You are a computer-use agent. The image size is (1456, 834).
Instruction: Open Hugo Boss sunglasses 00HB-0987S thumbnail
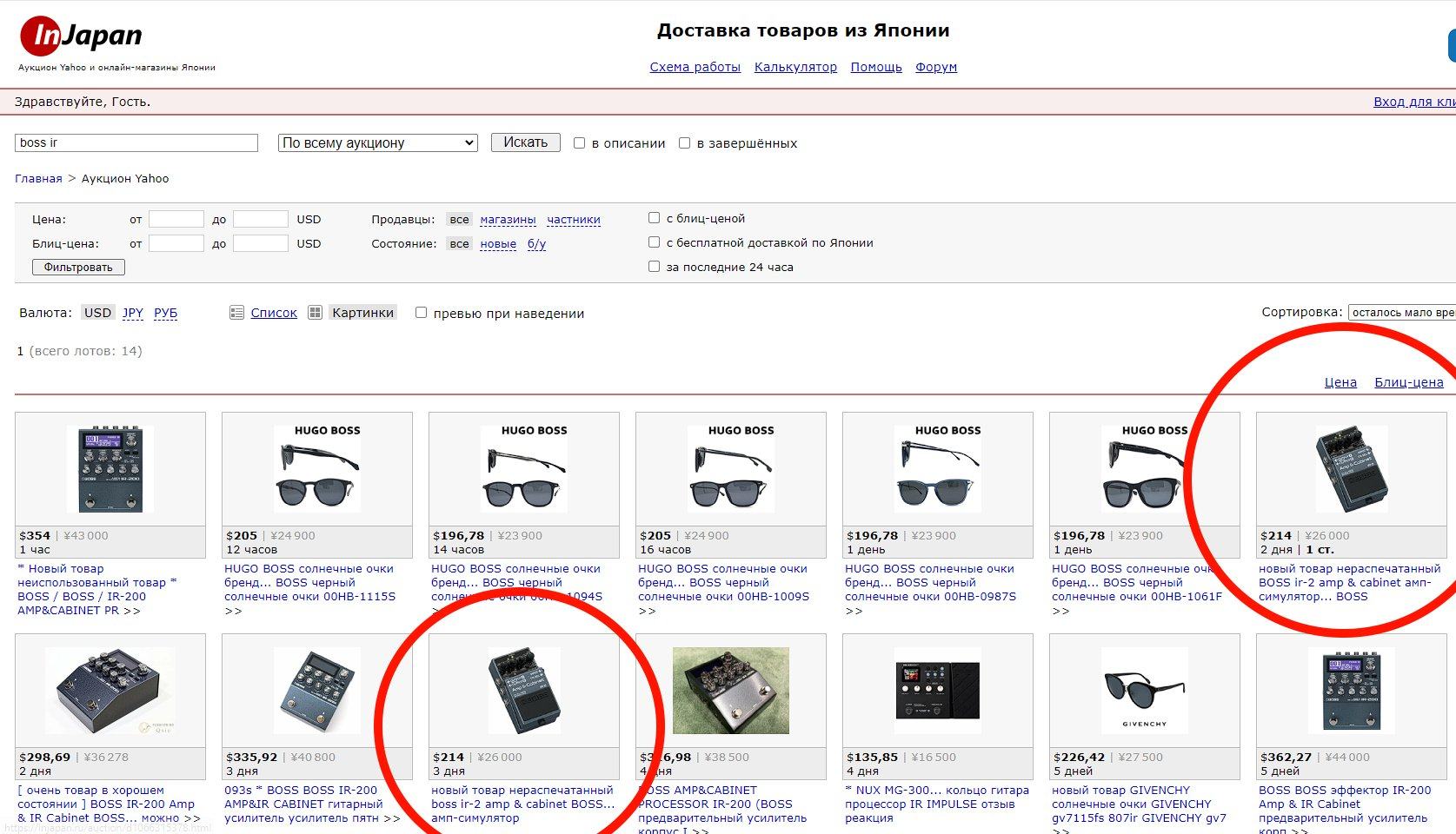click(x=938, y=469)
